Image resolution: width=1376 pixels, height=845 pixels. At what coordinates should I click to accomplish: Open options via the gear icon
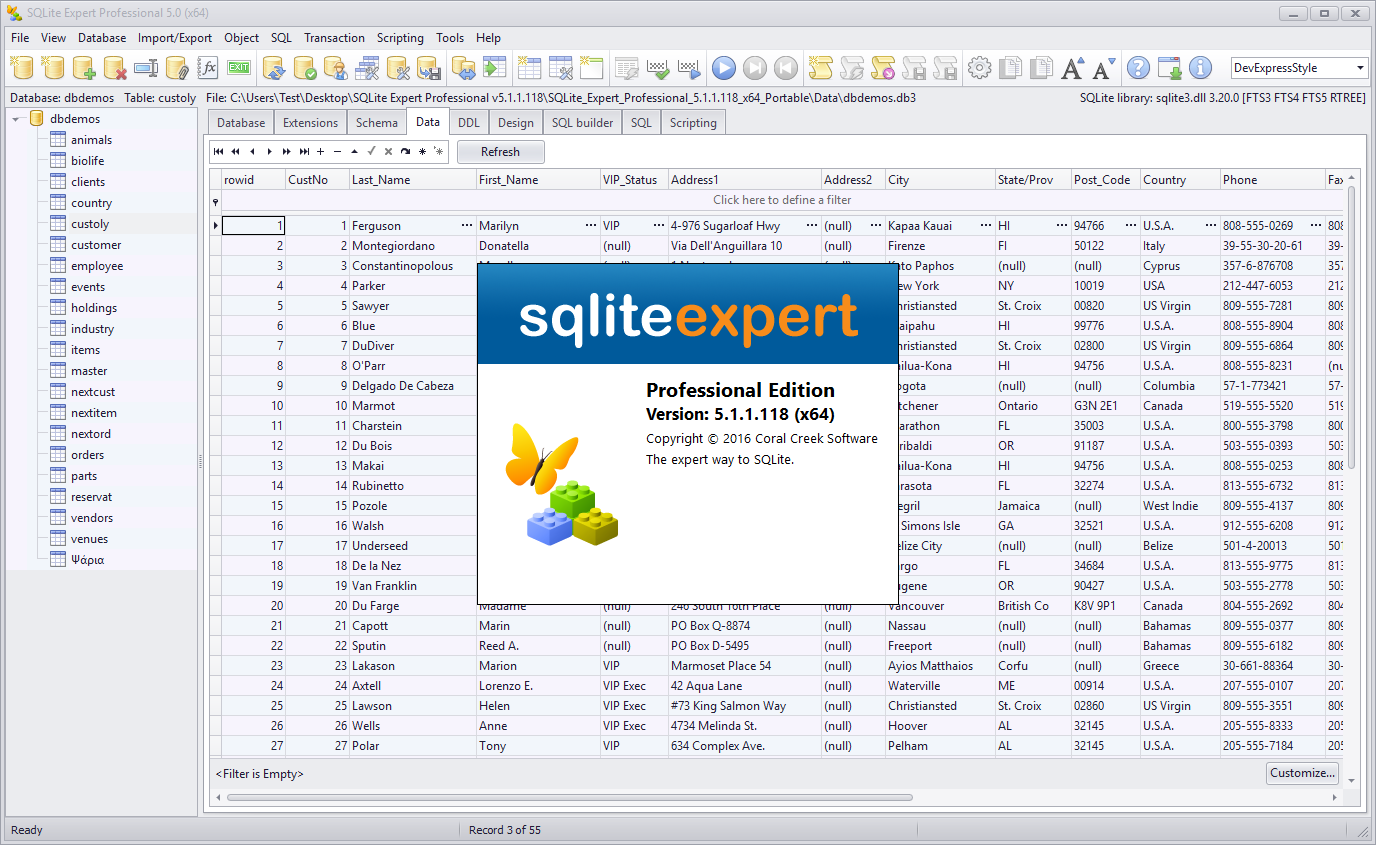980,68
